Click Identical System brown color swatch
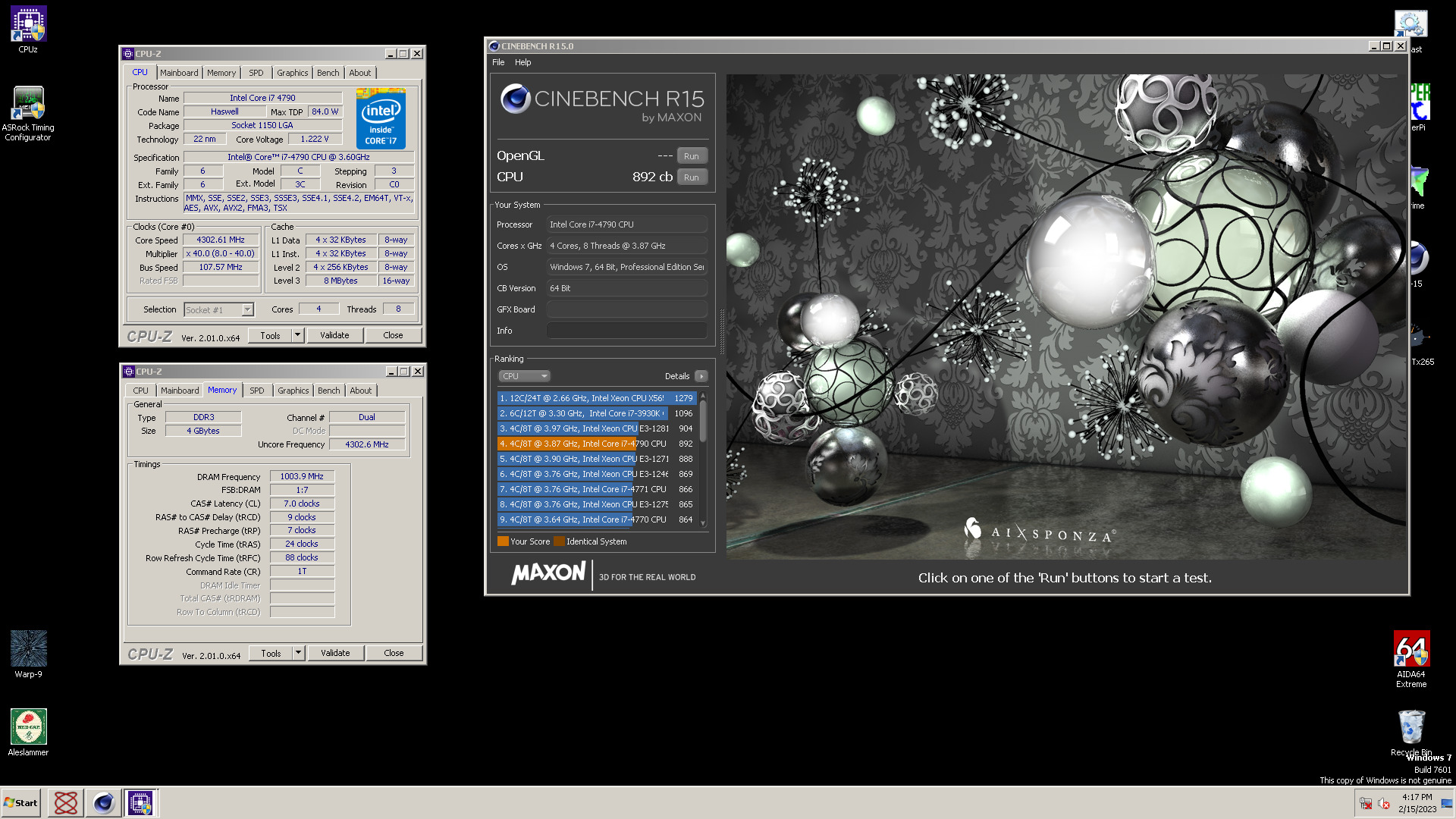The image size is (1456, 819). click(x=559, y=541)
